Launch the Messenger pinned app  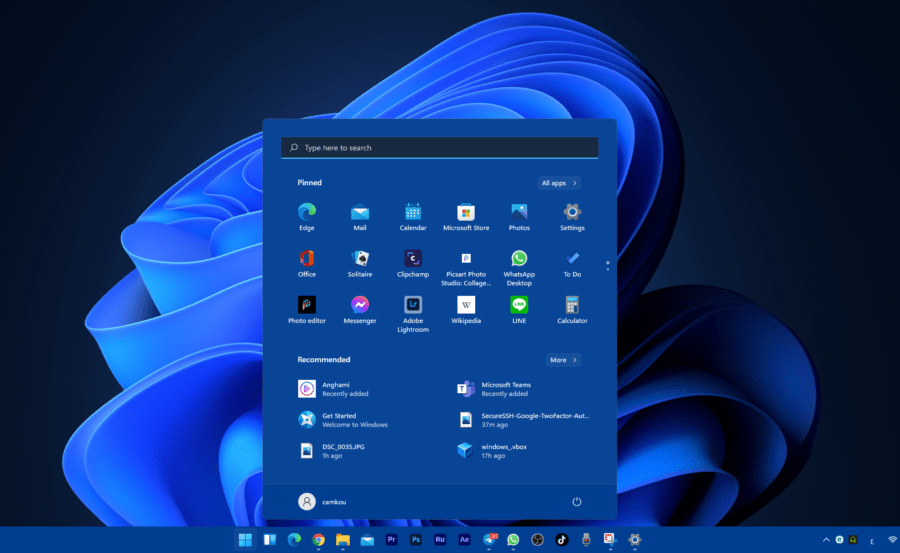[x=360, y=305]
